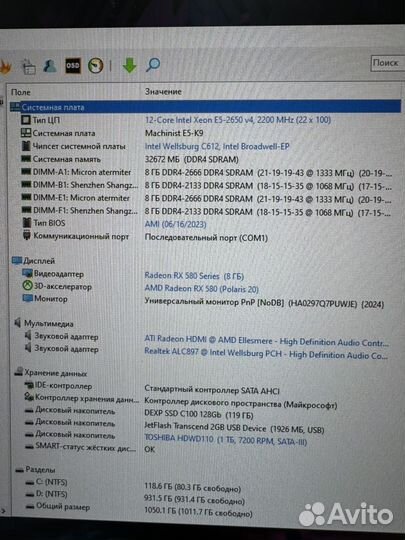Click the green download arrow update icon
This screenshot has height=540, width=405.
point(129,65)
